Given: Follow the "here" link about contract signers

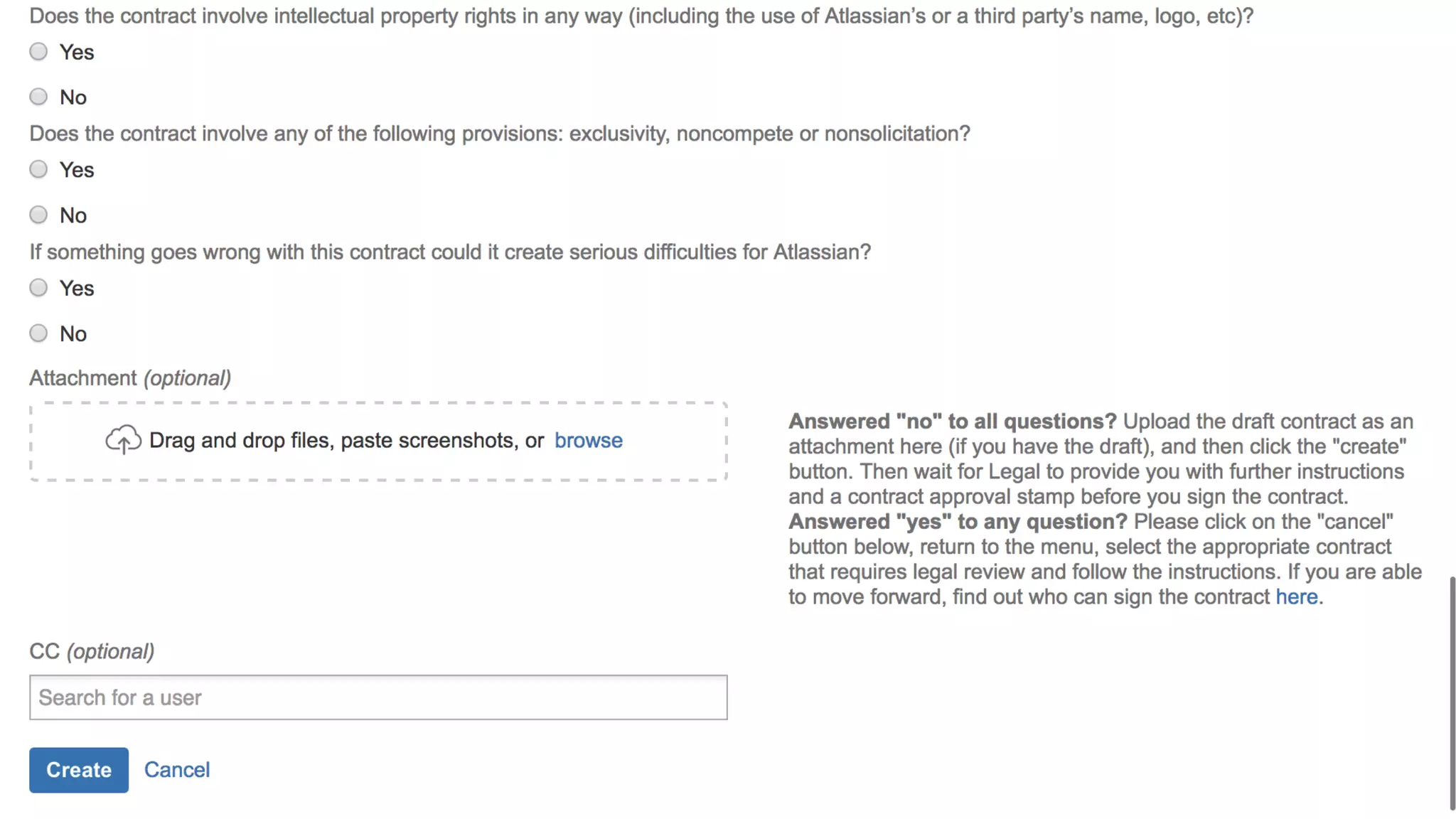Looking at the screenshot, I should coord(1296,597).
